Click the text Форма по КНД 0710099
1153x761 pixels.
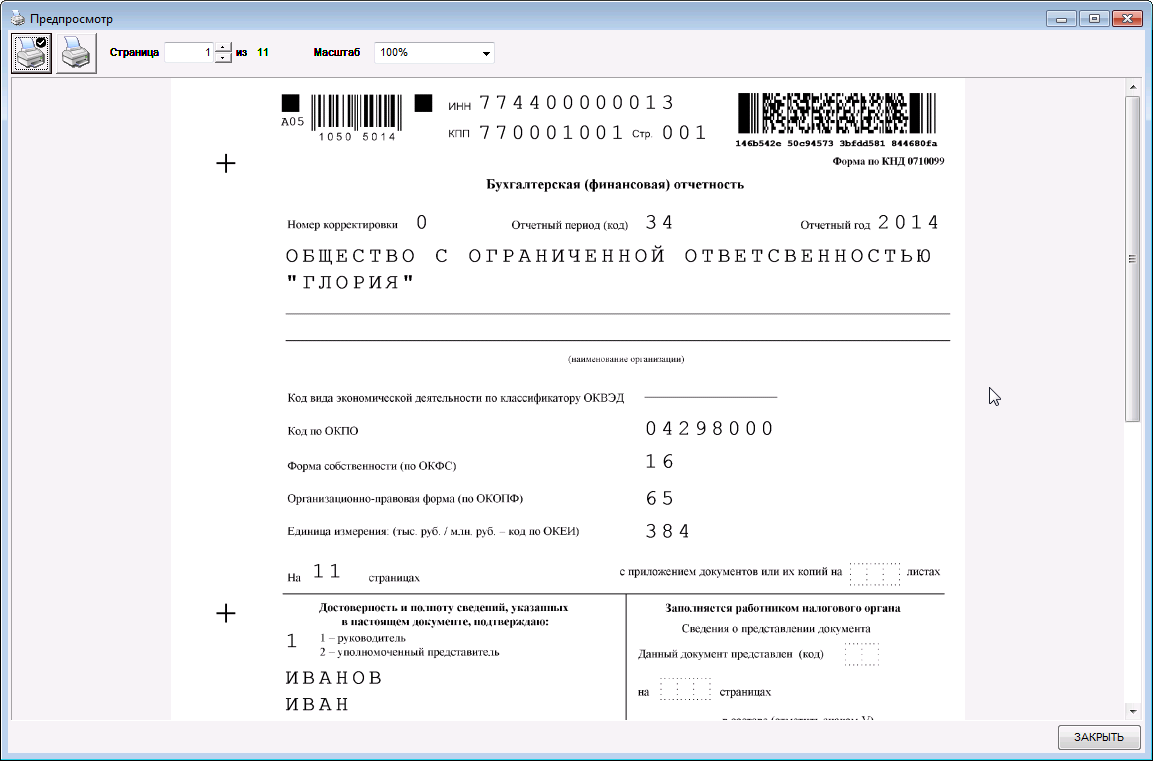click(x=888, y=161)
